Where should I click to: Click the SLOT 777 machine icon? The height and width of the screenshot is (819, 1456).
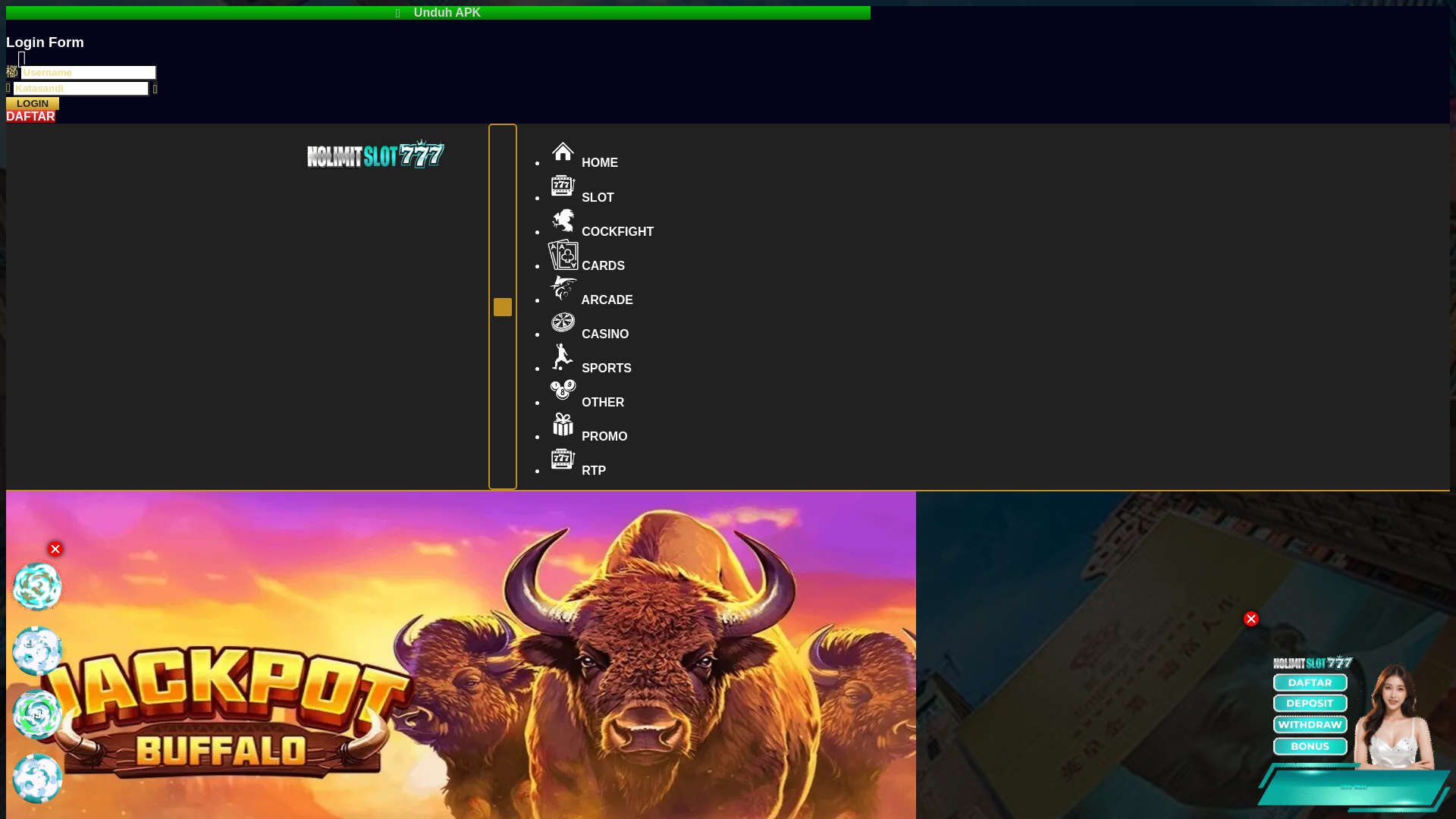click(563, 186)
